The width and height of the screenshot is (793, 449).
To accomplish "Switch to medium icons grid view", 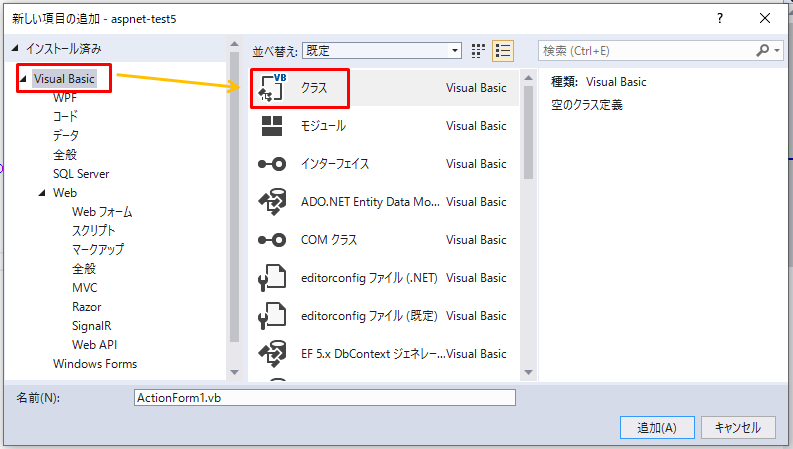I will (x=478, y=51).
